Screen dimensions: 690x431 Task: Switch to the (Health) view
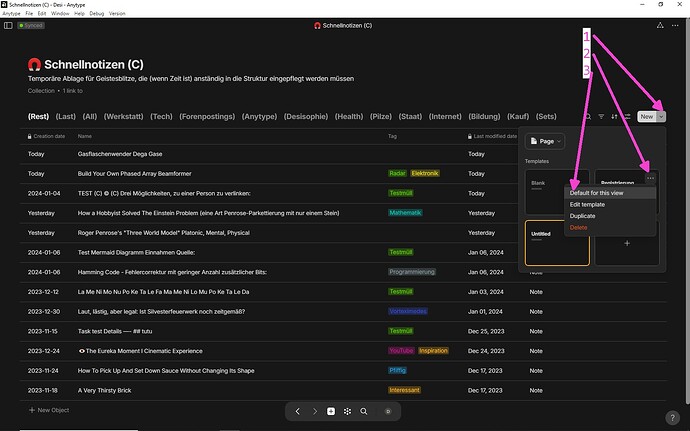tap(349, 117)
